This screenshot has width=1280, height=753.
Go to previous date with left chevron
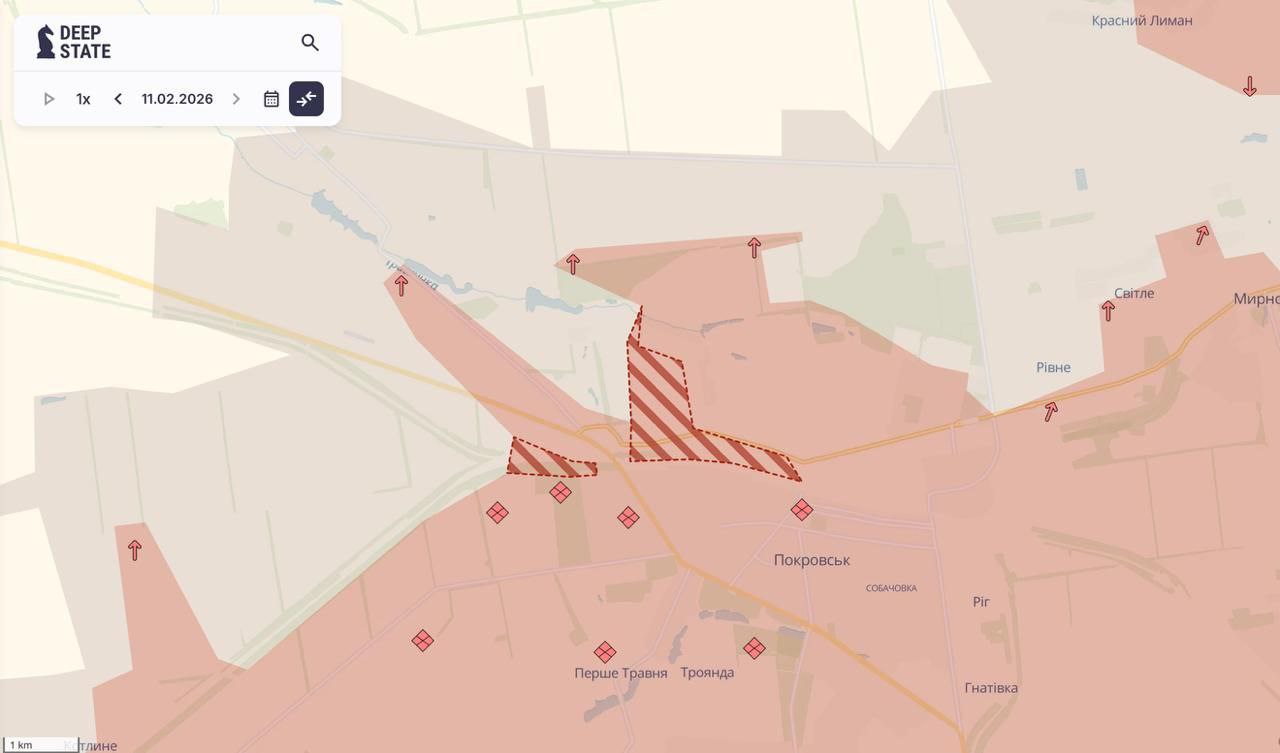(x=118, y=99)
